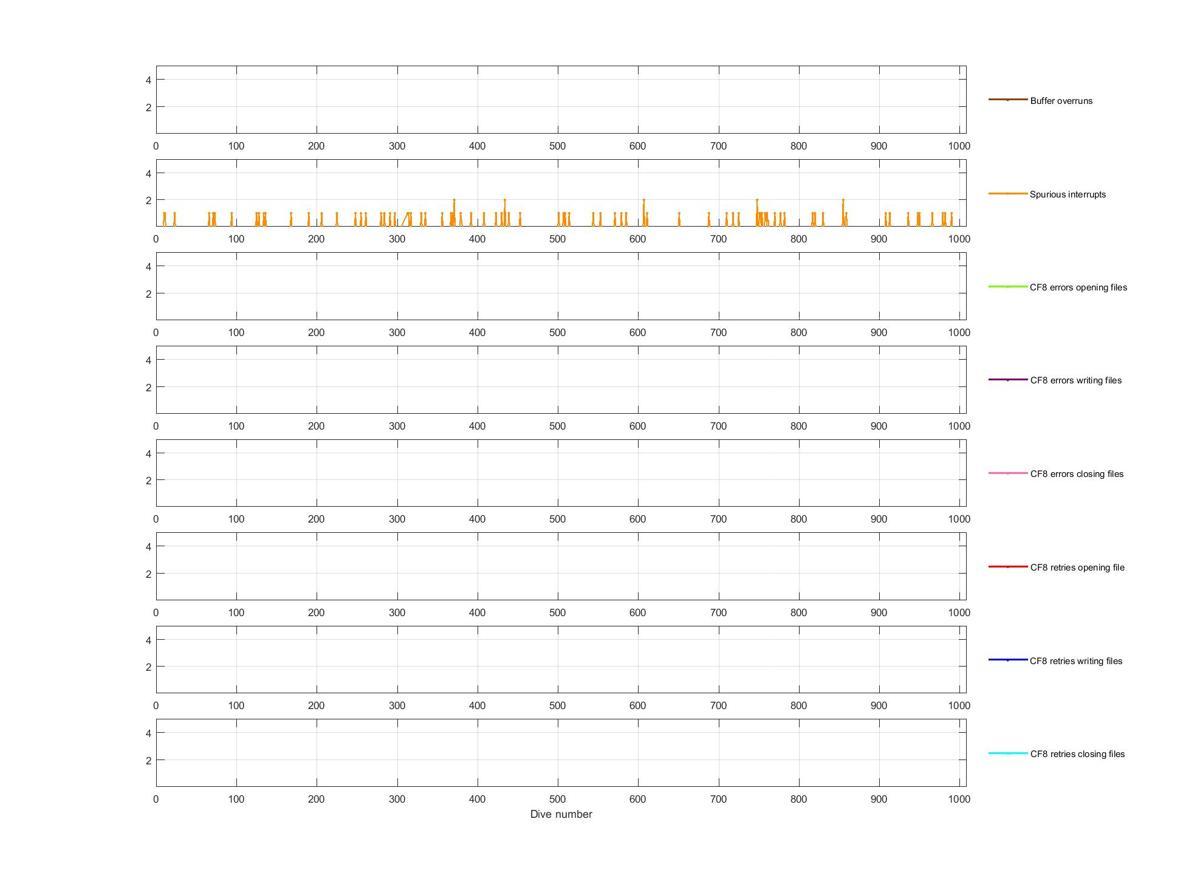Click the 600 tick under the CF8 retries closing plot
1200x885 pixels.
(x=638, y=799)
